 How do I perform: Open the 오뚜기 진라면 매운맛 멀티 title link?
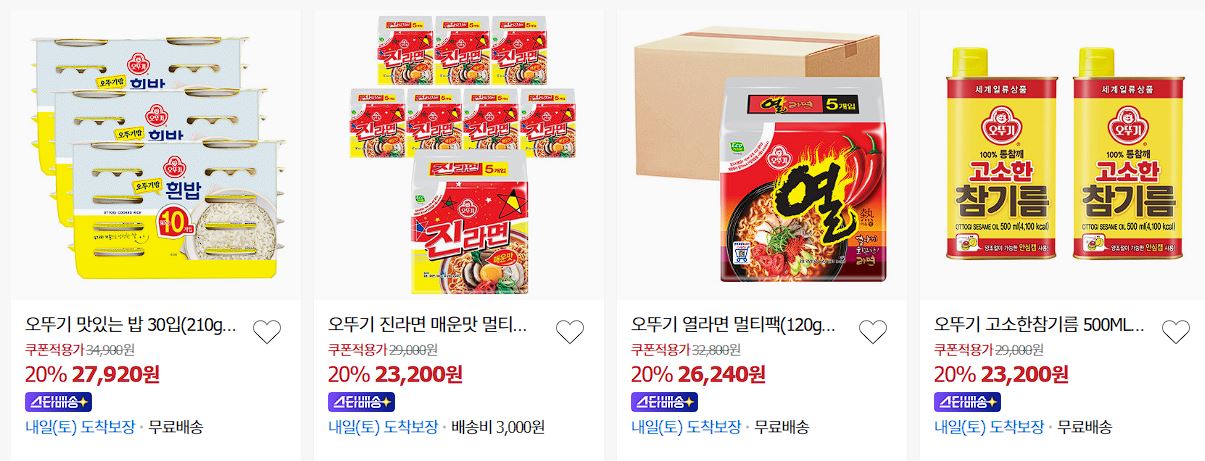point(427,326)
